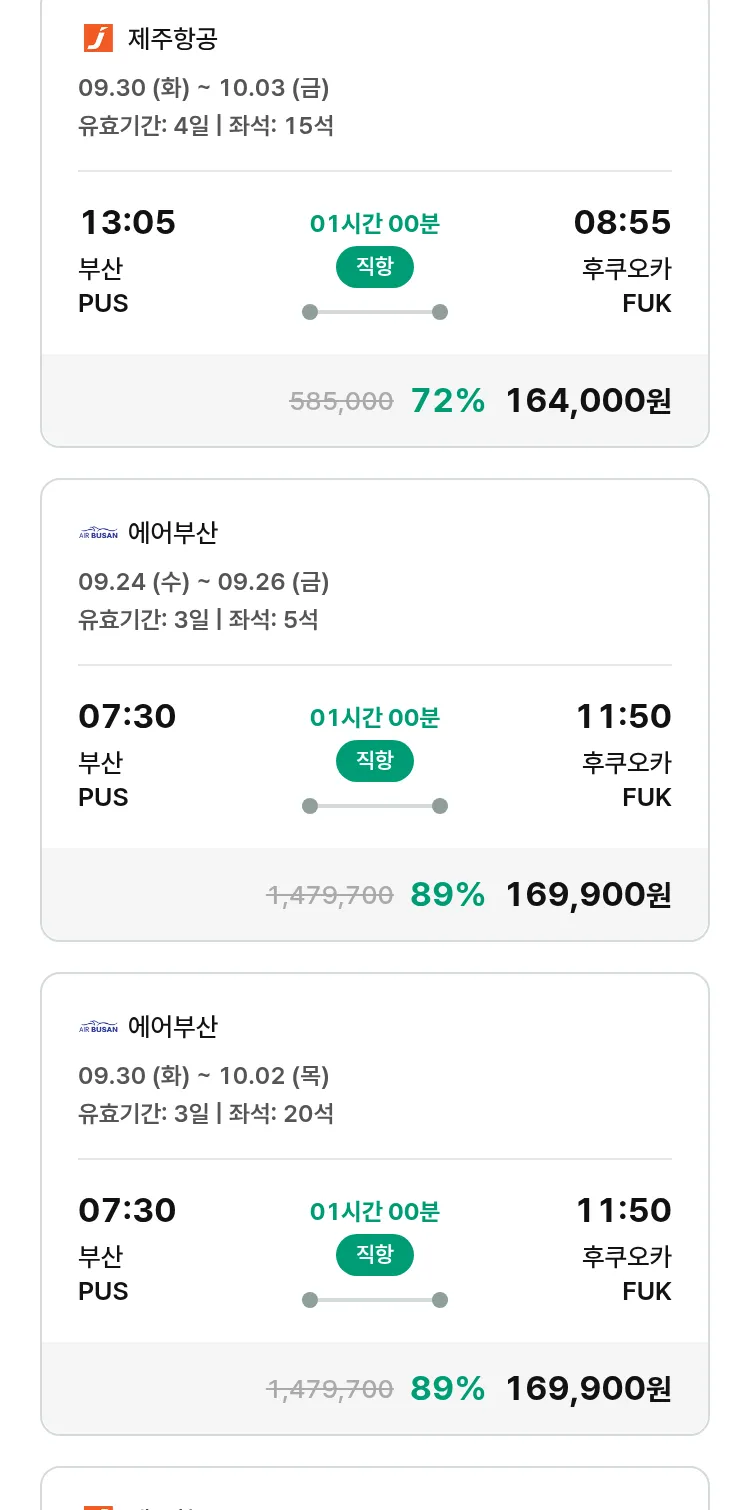
Task: Tap 직항 badge on Air Busan 09.24 flight
Action: [374, 761]
